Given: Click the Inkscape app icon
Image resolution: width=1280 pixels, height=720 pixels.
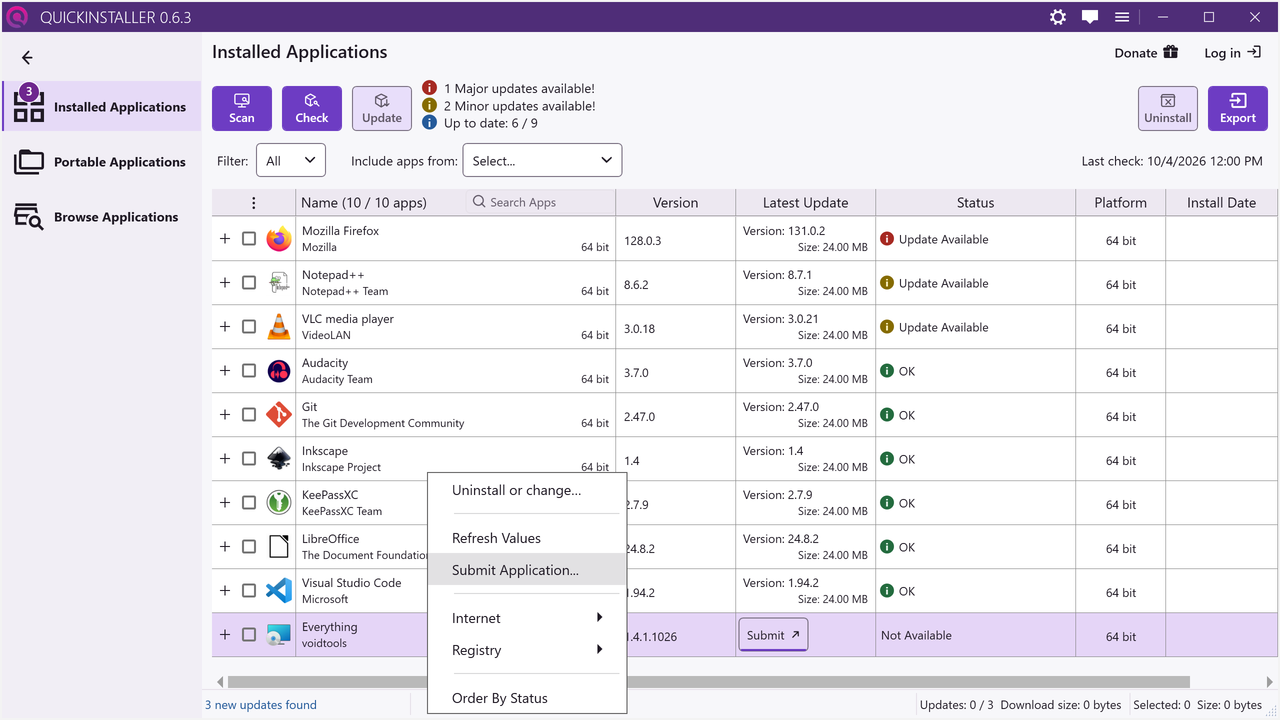Looking at the screenshot, I should [x=279, y=459].
